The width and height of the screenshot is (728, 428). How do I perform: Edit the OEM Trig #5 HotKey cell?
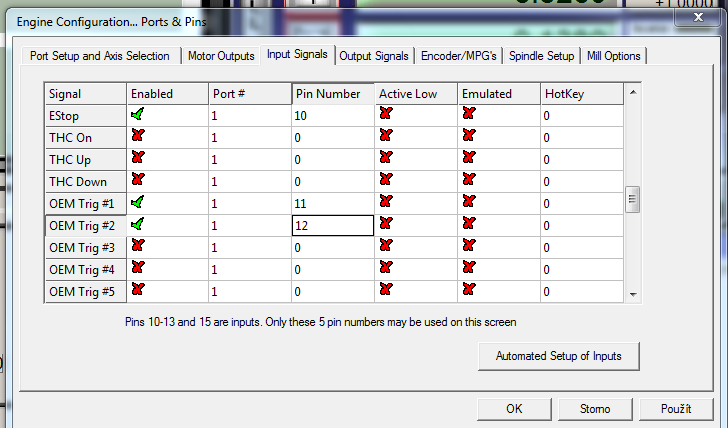click(x=582, y=292)
